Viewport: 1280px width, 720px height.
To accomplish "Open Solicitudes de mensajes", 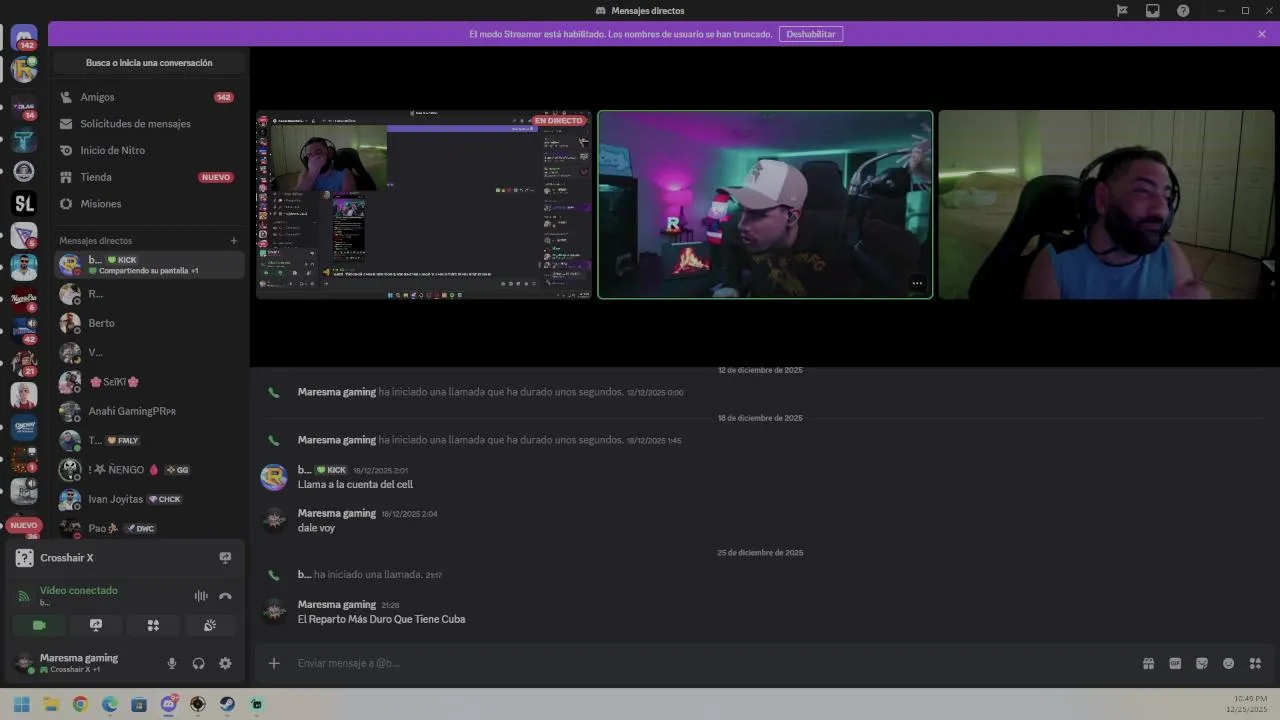I will pos(149,124).
